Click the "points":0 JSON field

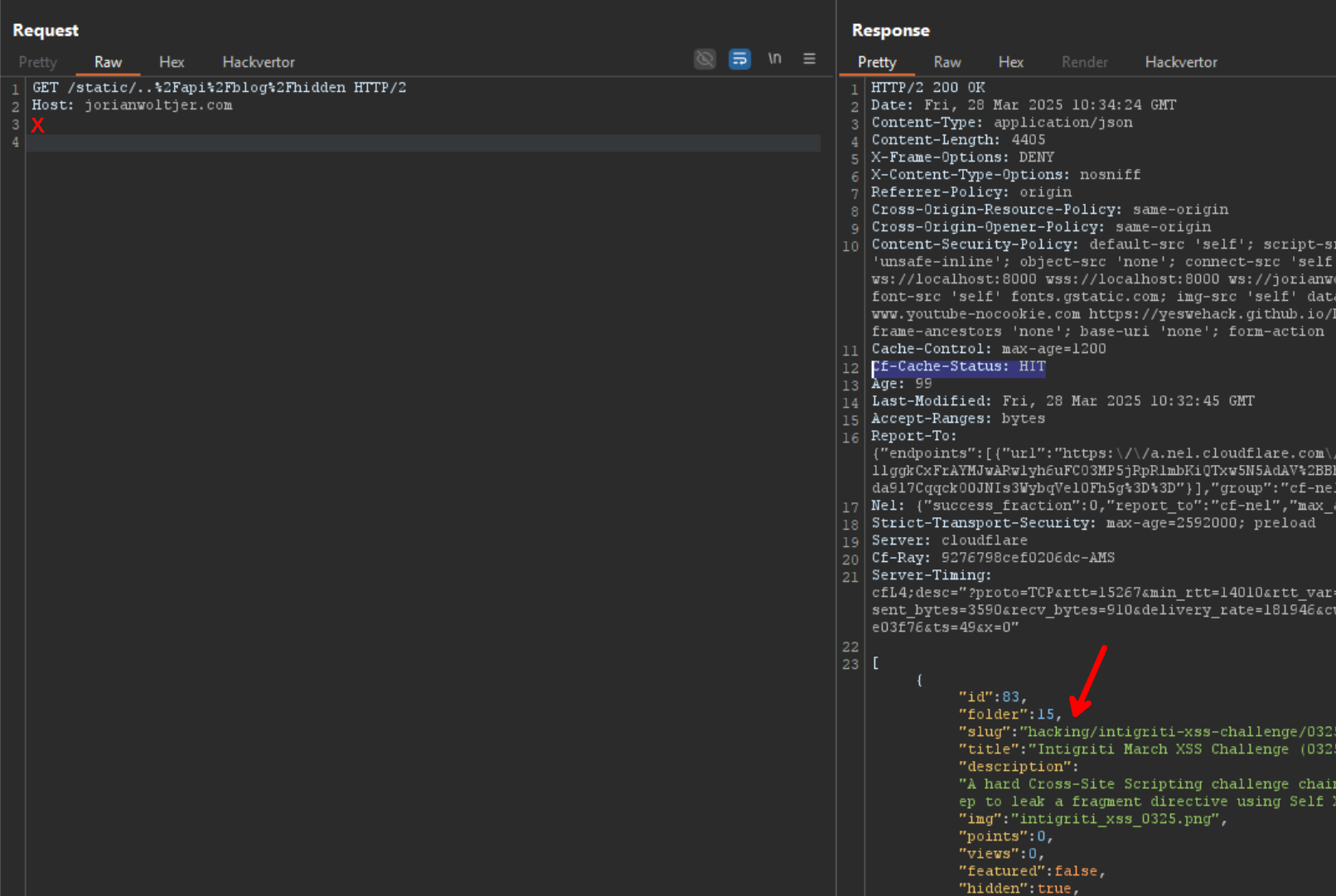[x=1006, y=836]
